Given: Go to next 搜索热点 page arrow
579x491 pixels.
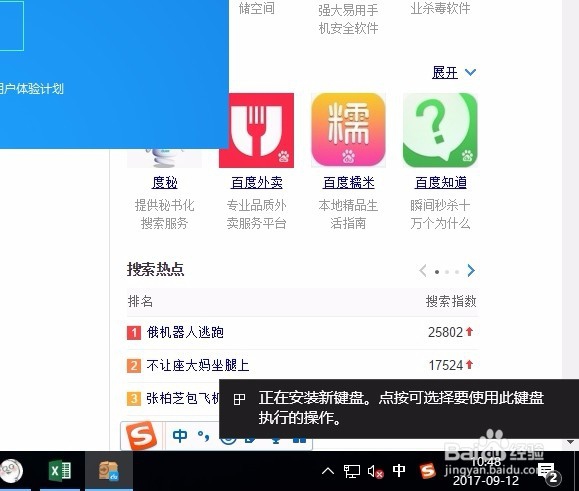Looking at the screenshot, I should pos(471,271).
